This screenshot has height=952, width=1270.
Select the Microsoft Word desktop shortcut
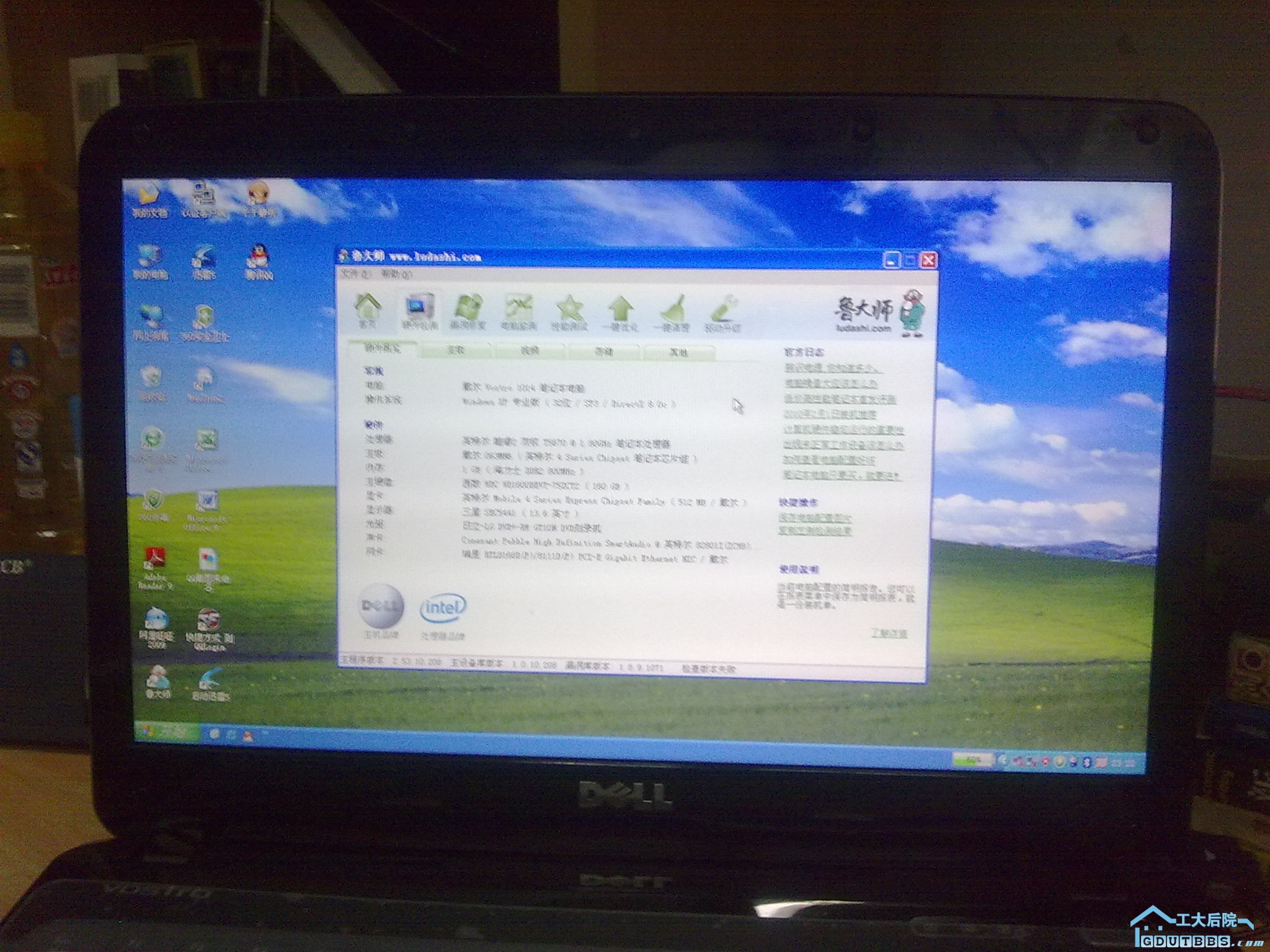[x=206, y=512]
